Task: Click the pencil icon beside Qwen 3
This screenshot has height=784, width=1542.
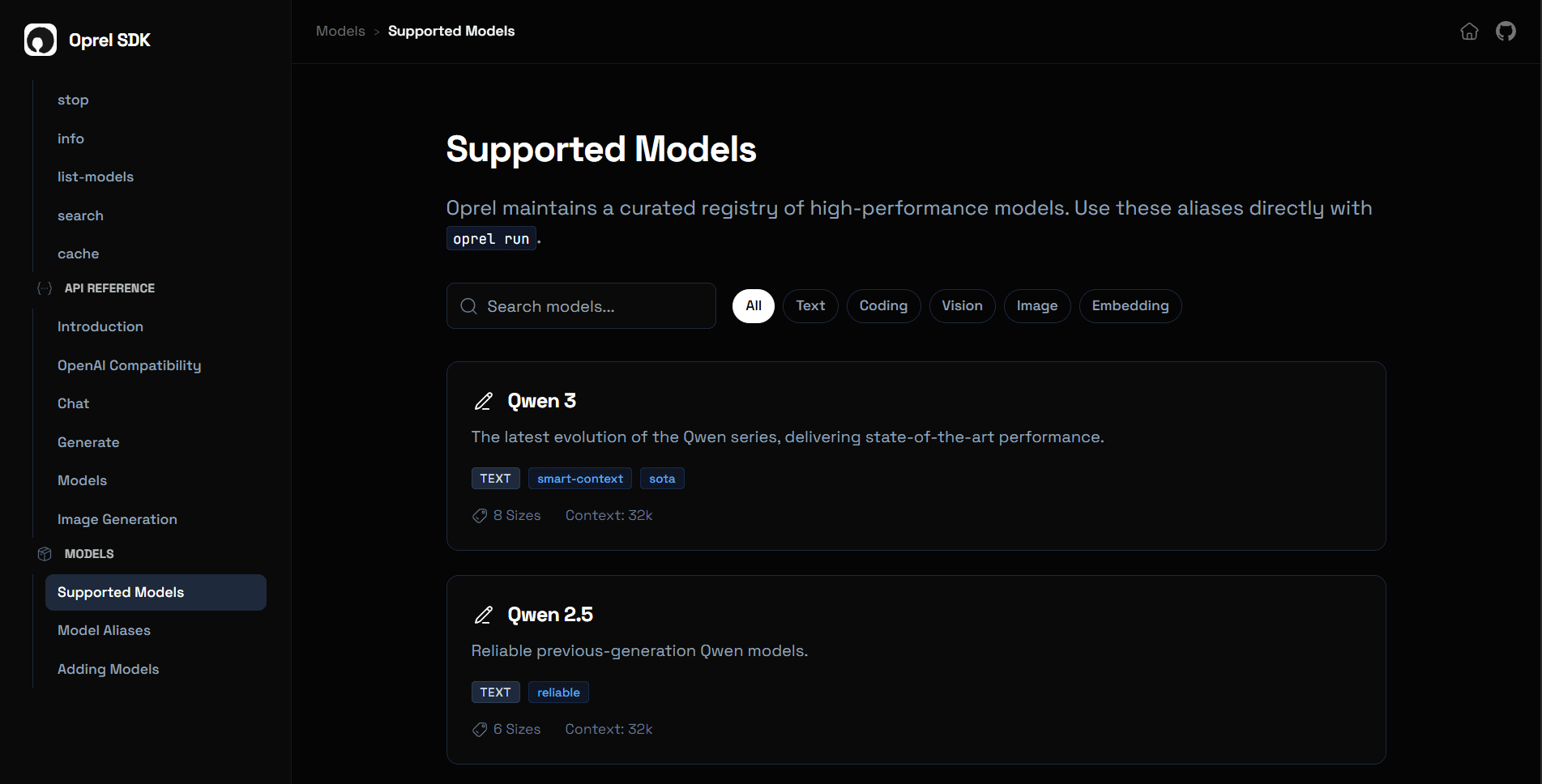Action: point(484,401)
